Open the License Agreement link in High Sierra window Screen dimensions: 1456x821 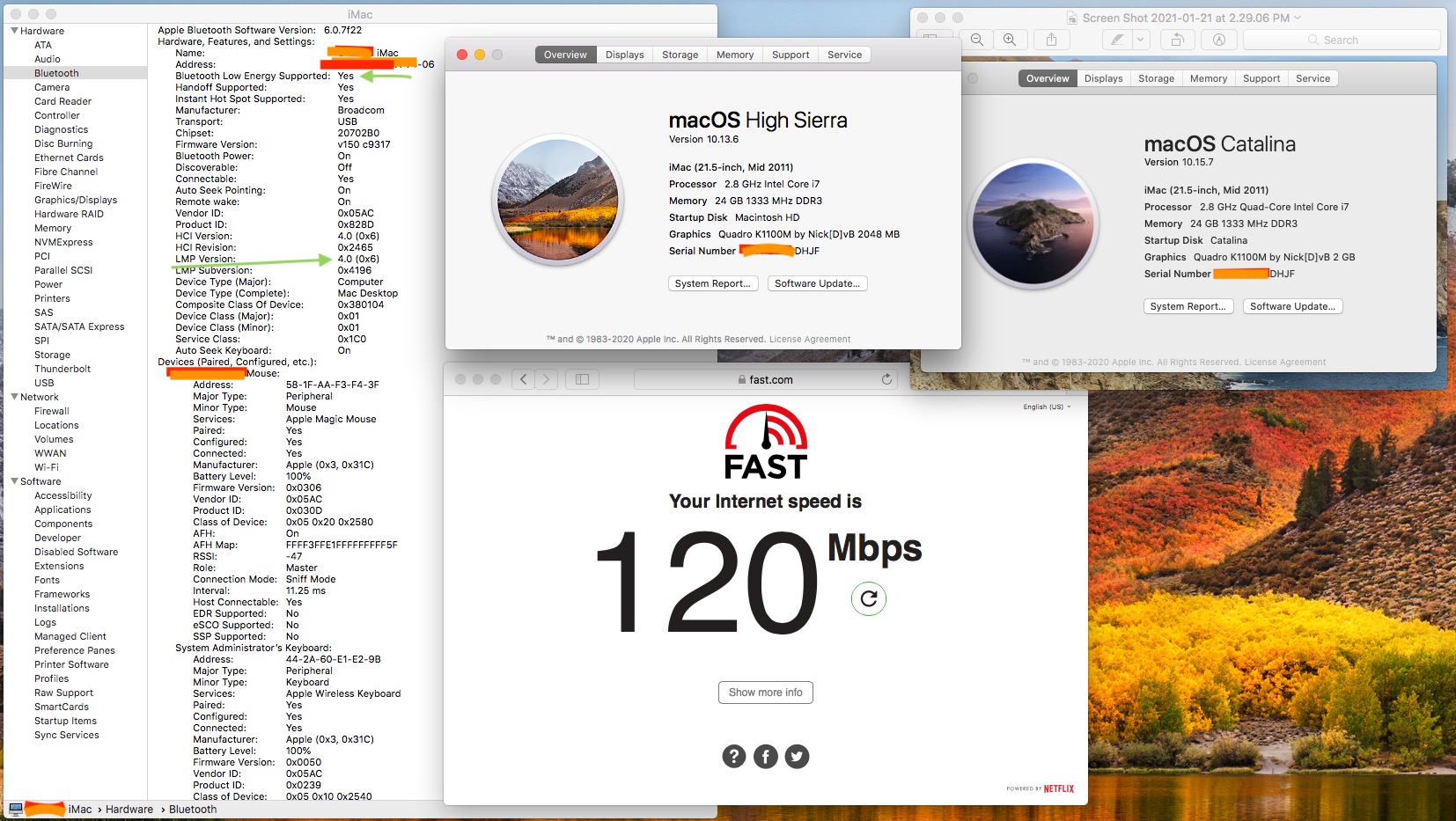pos(810,340)
